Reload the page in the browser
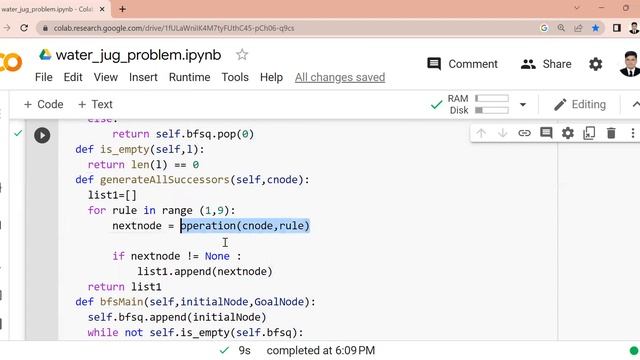640x360 pixels. 24,28
